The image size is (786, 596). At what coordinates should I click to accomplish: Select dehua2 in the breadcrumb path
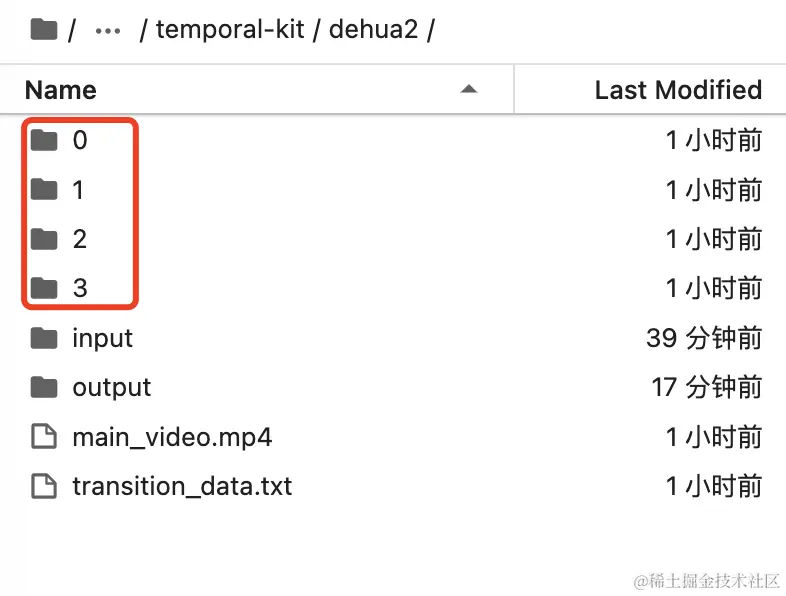[373, 29]
